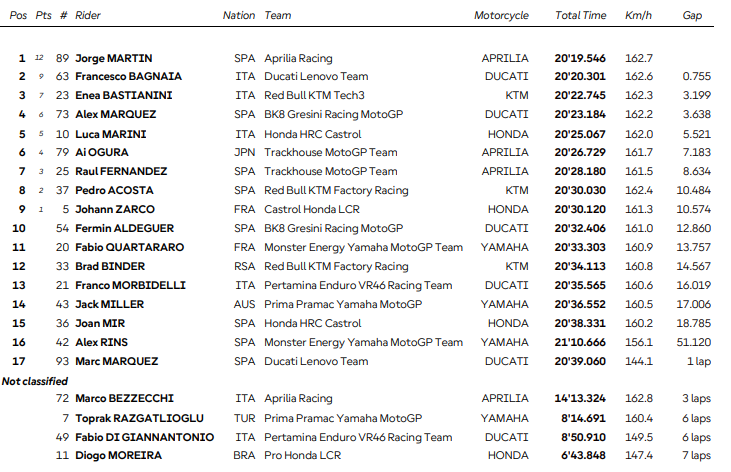Click the Rider column header
The height and width of the screenshot is (472, 731).
click(87, 17)
